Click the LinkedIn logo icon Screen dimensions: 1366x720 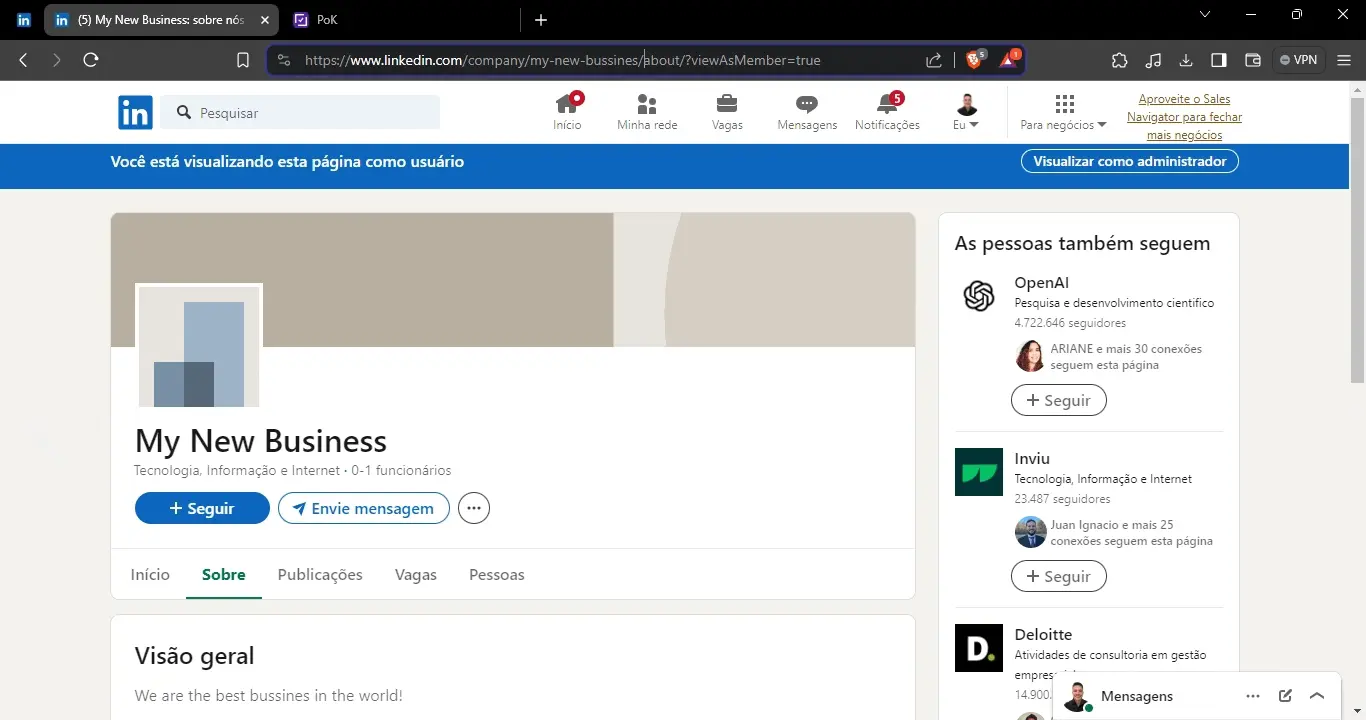135,113
